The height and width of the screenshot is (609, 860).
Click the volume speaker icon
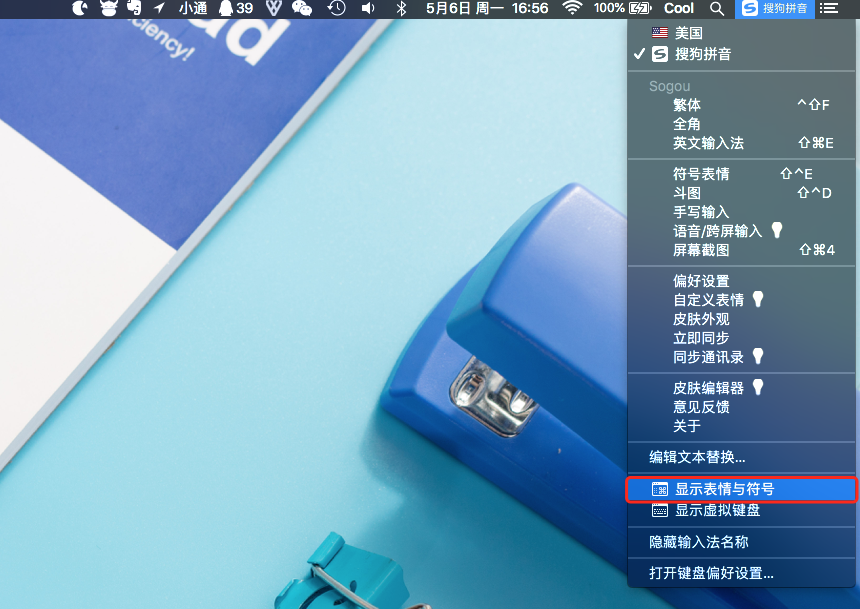[368, 8]
